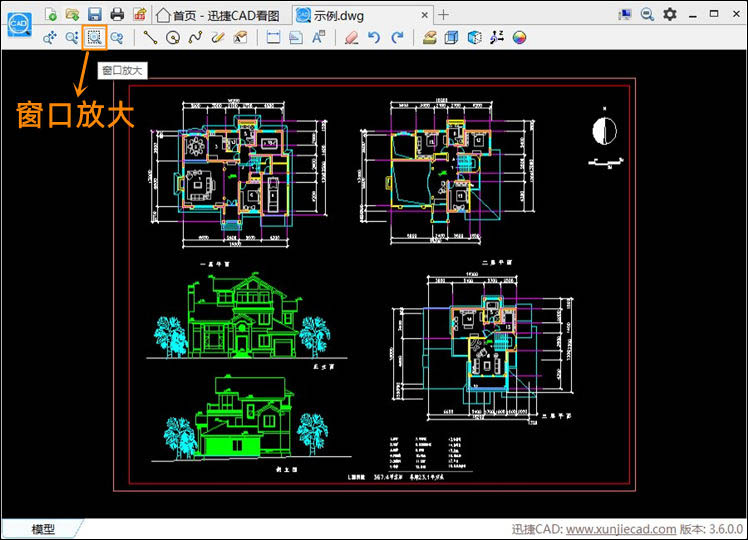Click the text annotation pencil-A icon

(240, 38)
